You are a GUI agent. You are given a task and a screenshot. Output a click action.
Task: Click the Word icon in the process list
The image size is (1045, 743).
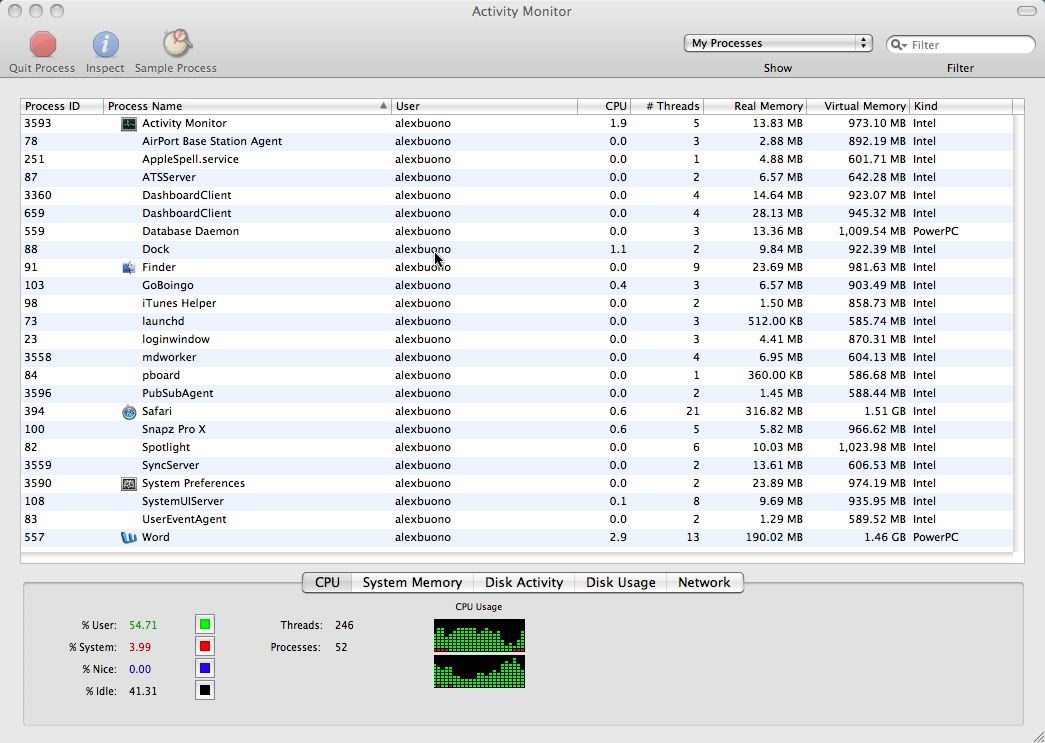129,538
